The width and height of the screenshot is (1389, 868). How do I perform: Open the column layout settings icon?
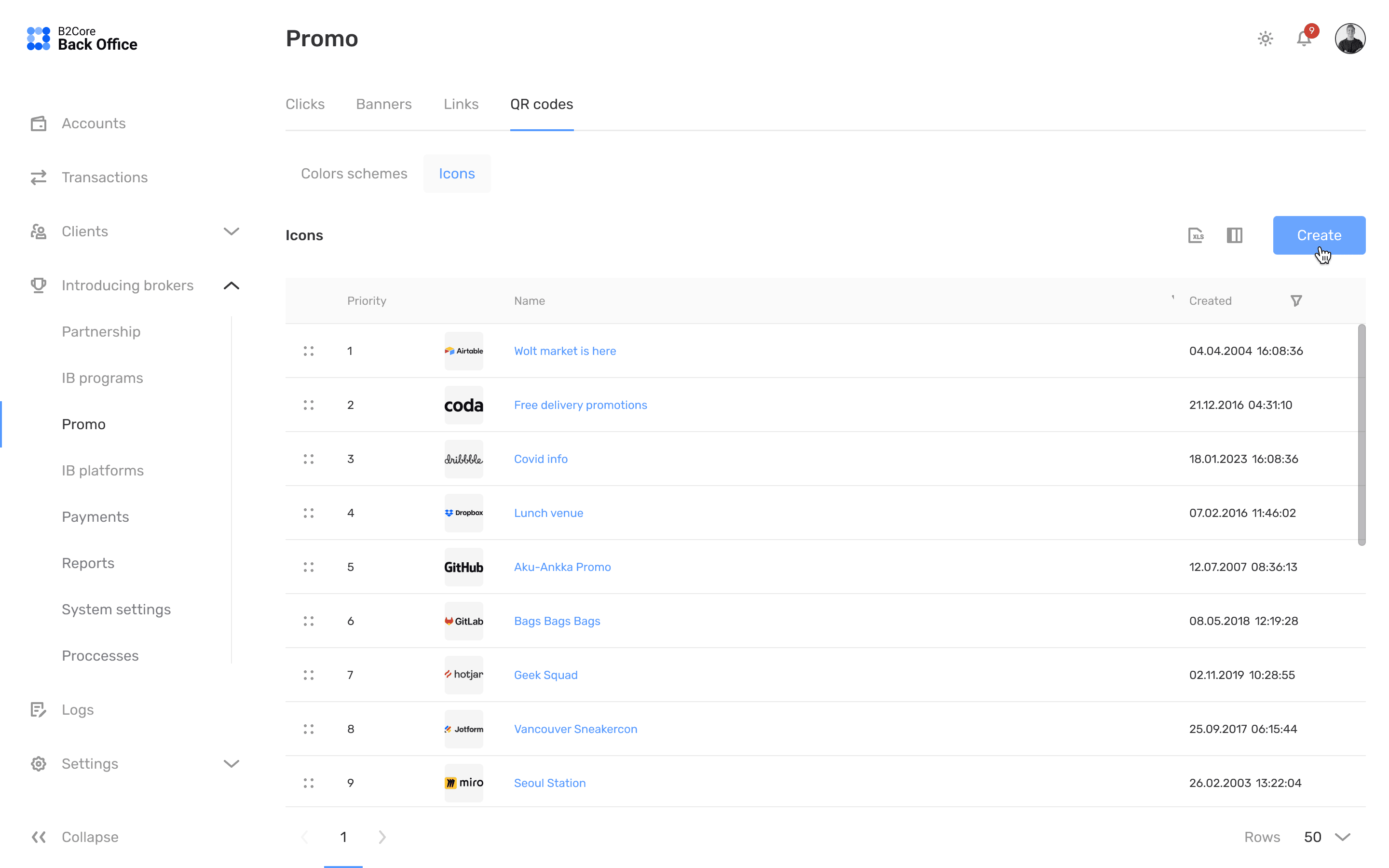coord(1235,235)
